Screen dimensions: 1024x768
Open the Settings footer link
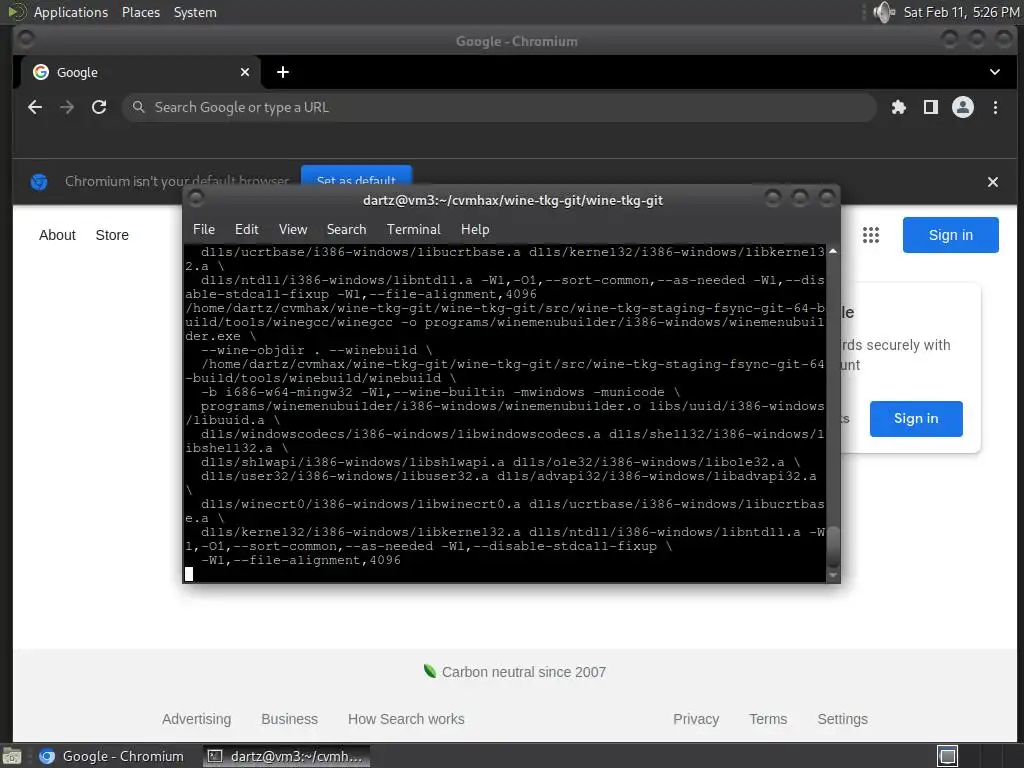click(x=842, y=719)
